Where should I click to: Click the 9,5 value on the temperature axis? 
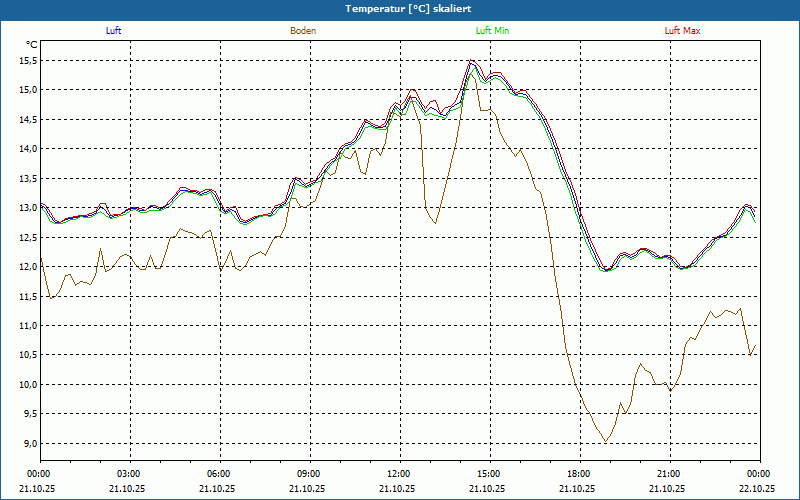coord(30,414)
